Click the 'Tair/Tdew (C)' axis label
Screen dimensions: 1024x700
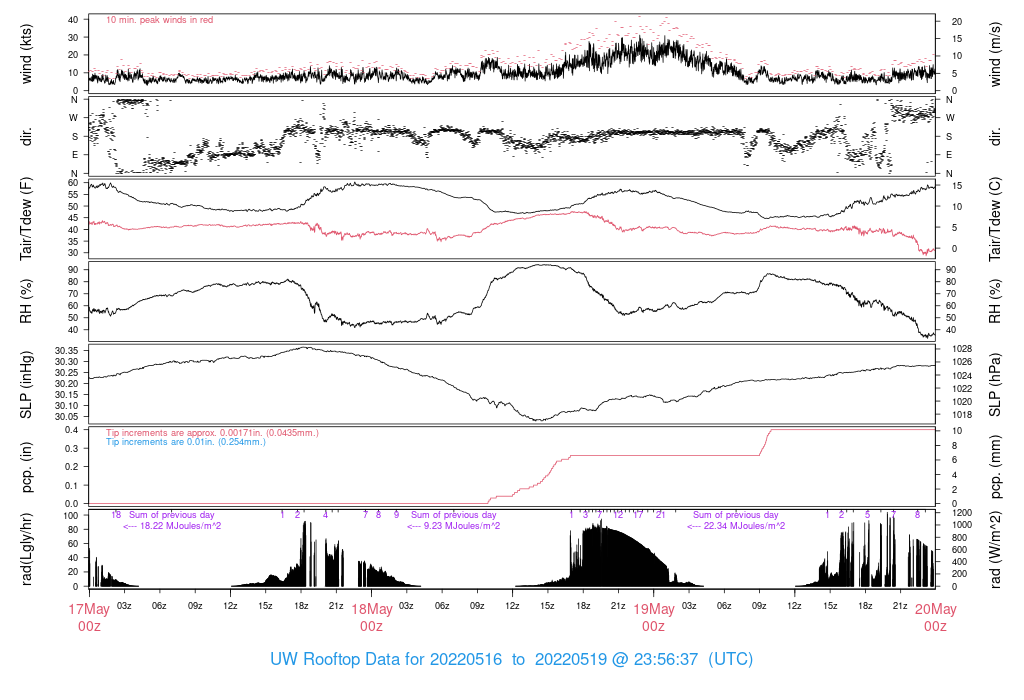pos(995,219)
